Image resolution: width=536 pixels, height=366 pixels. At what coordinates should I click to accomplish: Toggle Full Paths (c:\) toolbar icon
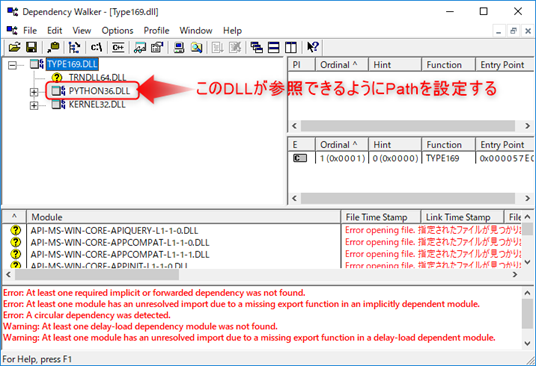96,47
